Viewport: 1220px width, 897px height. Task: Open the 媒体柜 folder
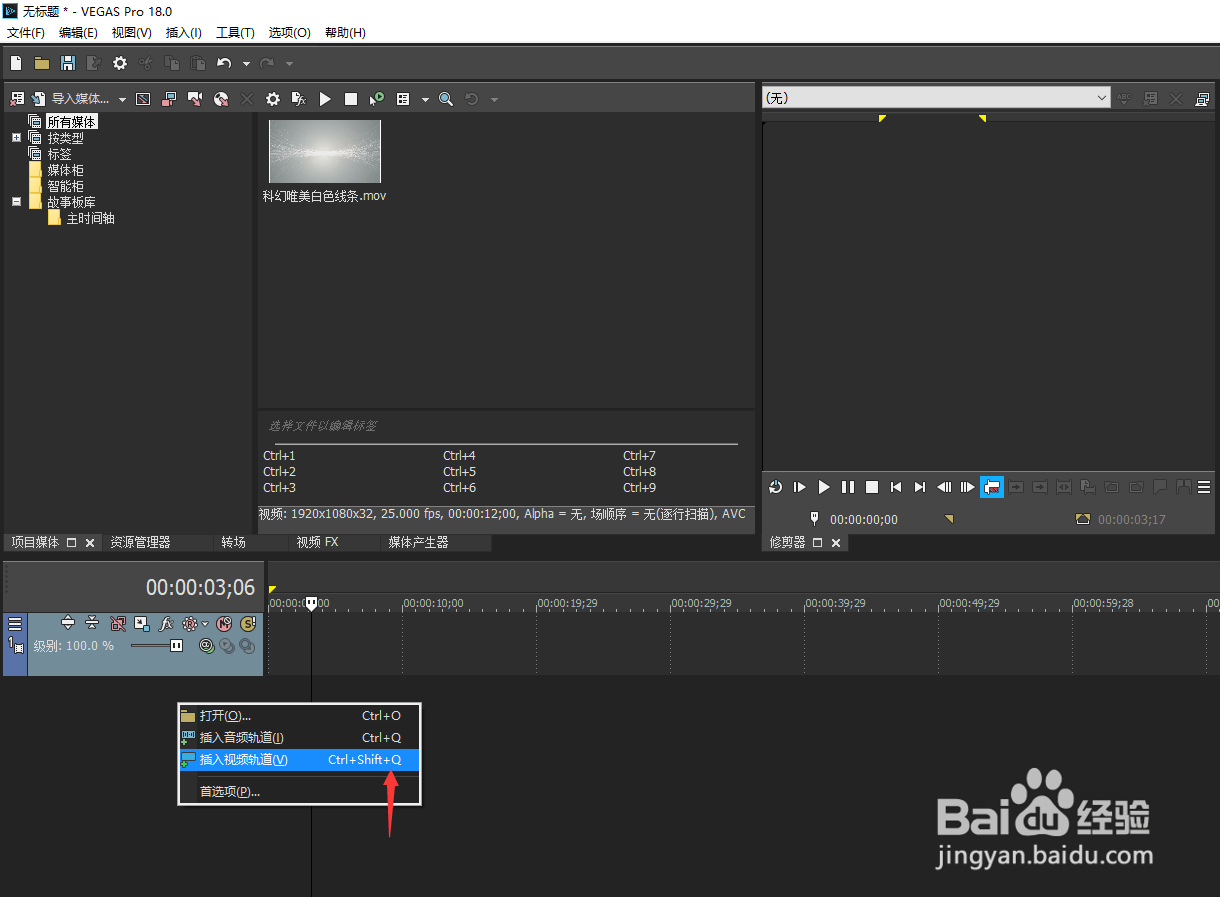pos(66,170)
